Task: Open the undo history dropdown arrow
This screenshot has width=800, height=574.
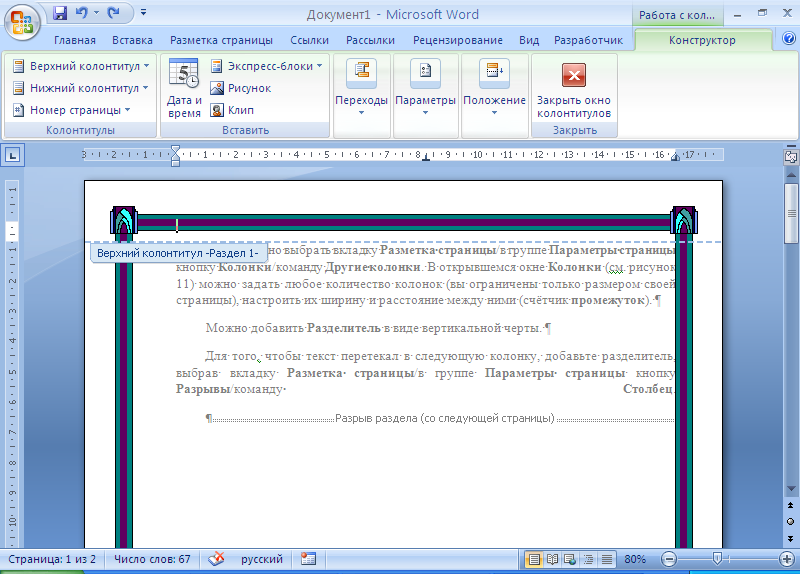Action: [x=96, y=13]
